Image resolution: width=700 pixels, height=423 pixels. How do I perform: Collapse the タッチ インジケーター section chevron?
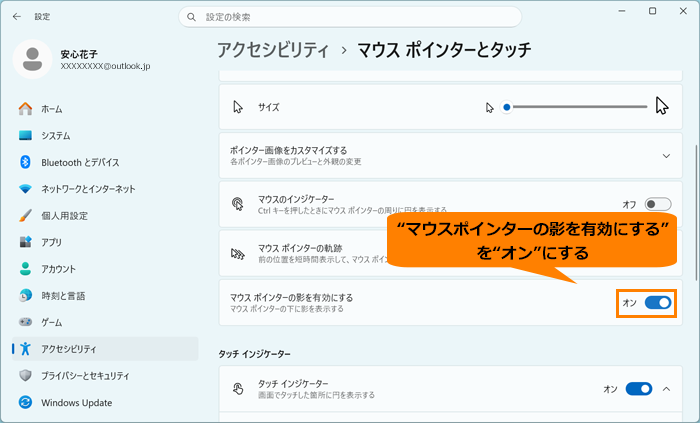[666, 389]
